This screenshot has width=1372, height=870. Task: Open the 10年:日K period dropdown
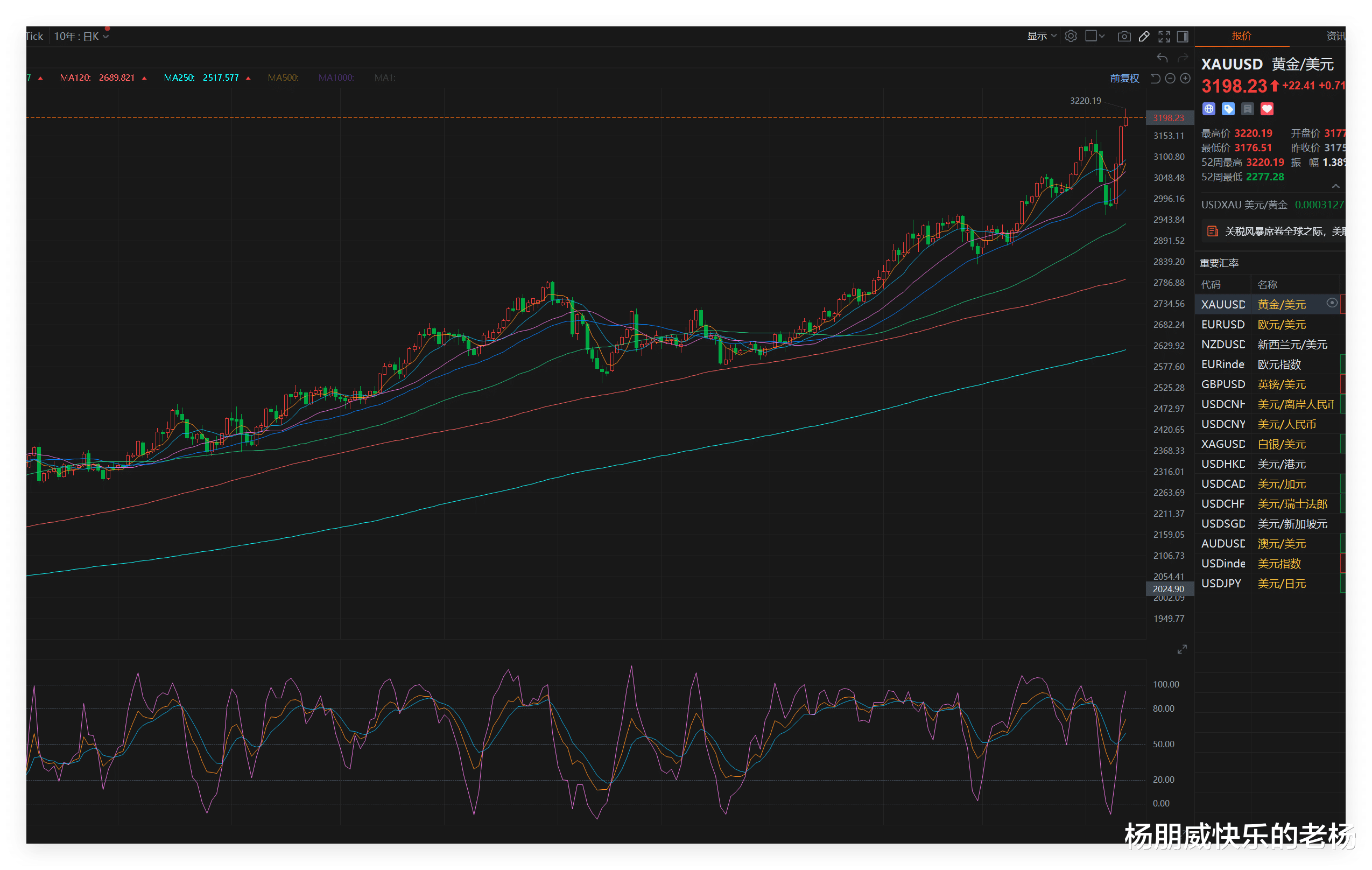(x=81, y=37)
